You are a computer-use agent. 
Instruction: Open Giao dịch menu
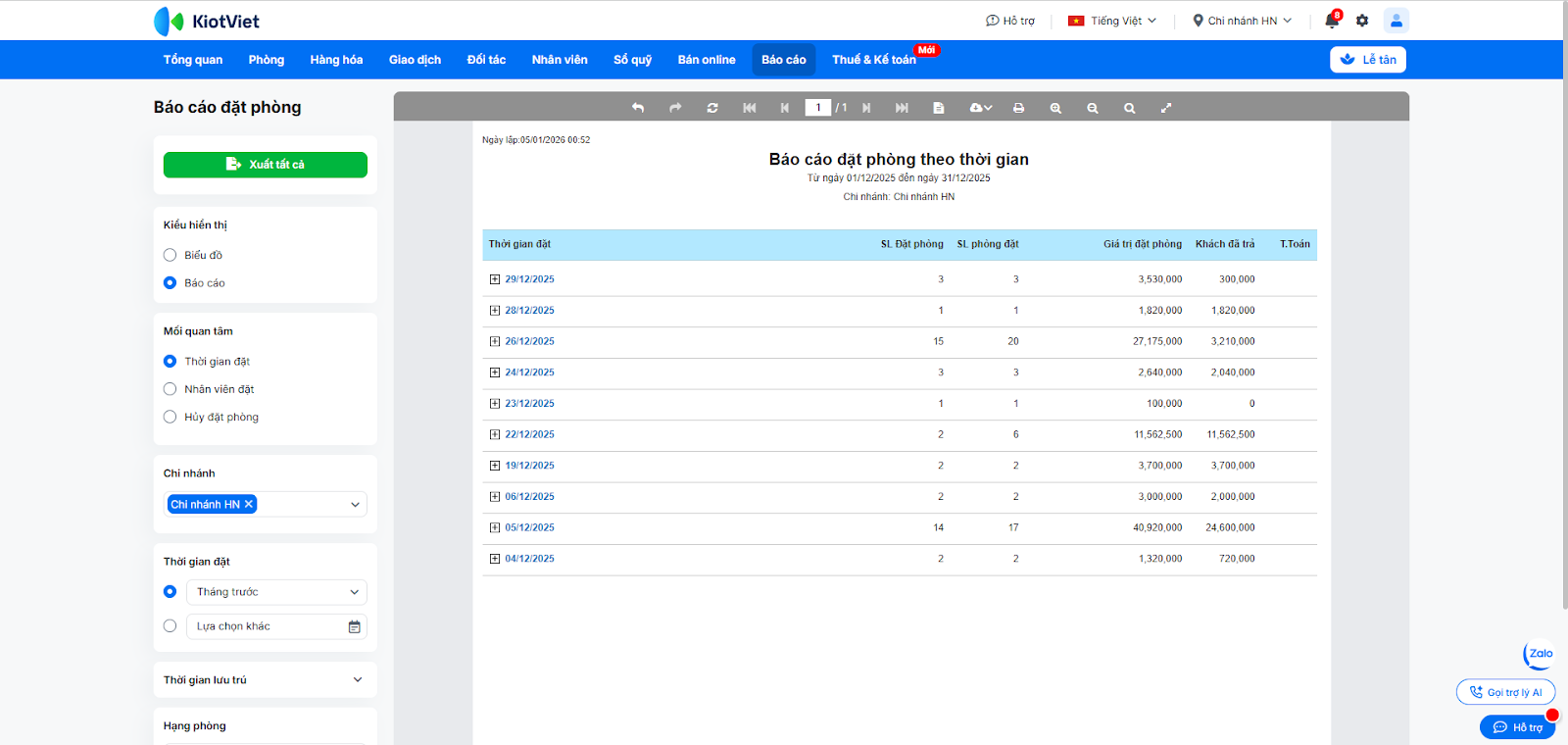coord(415,60)
